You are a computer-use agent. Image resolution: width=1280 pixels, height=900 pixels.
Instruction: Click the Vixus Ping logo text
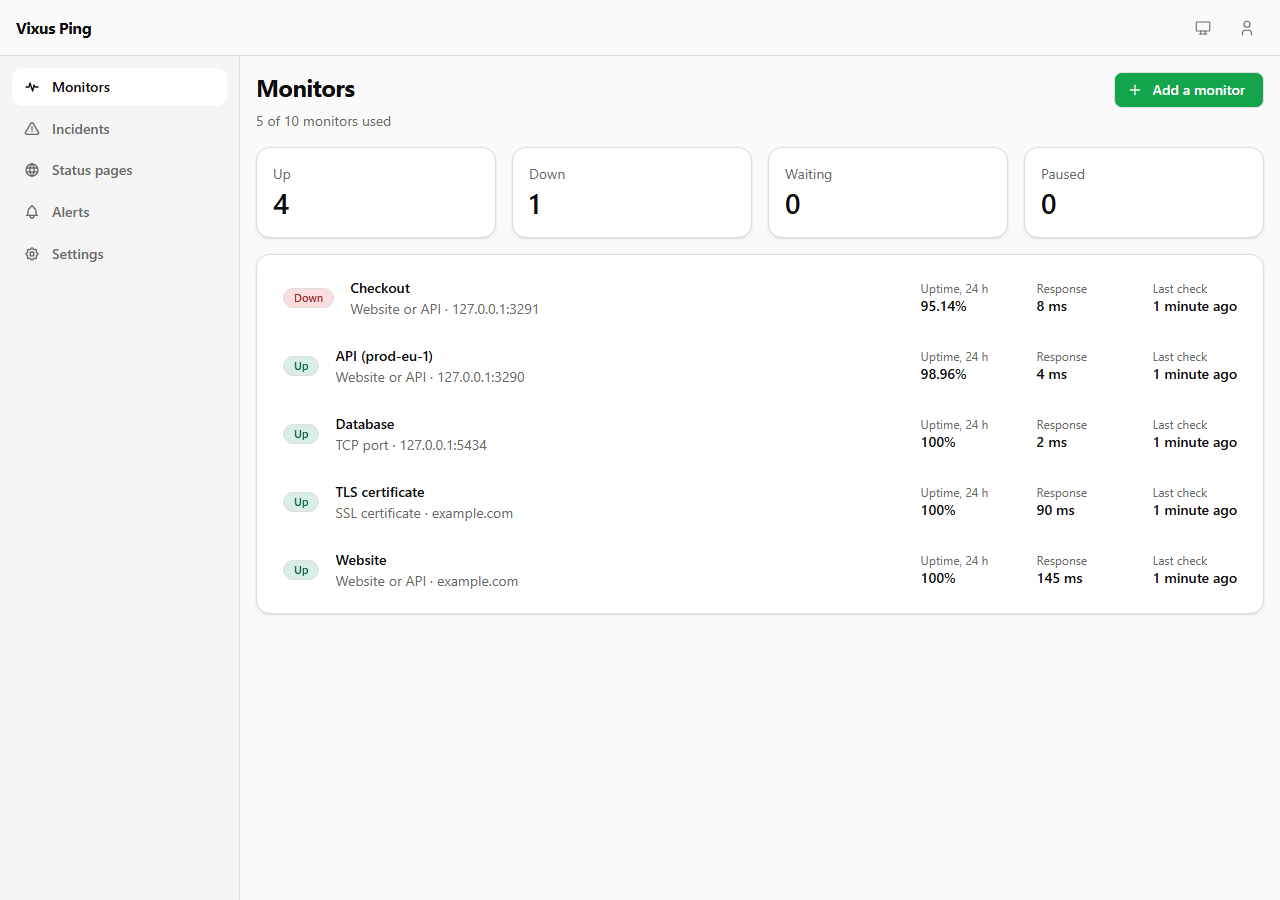[x=54, y=29]
